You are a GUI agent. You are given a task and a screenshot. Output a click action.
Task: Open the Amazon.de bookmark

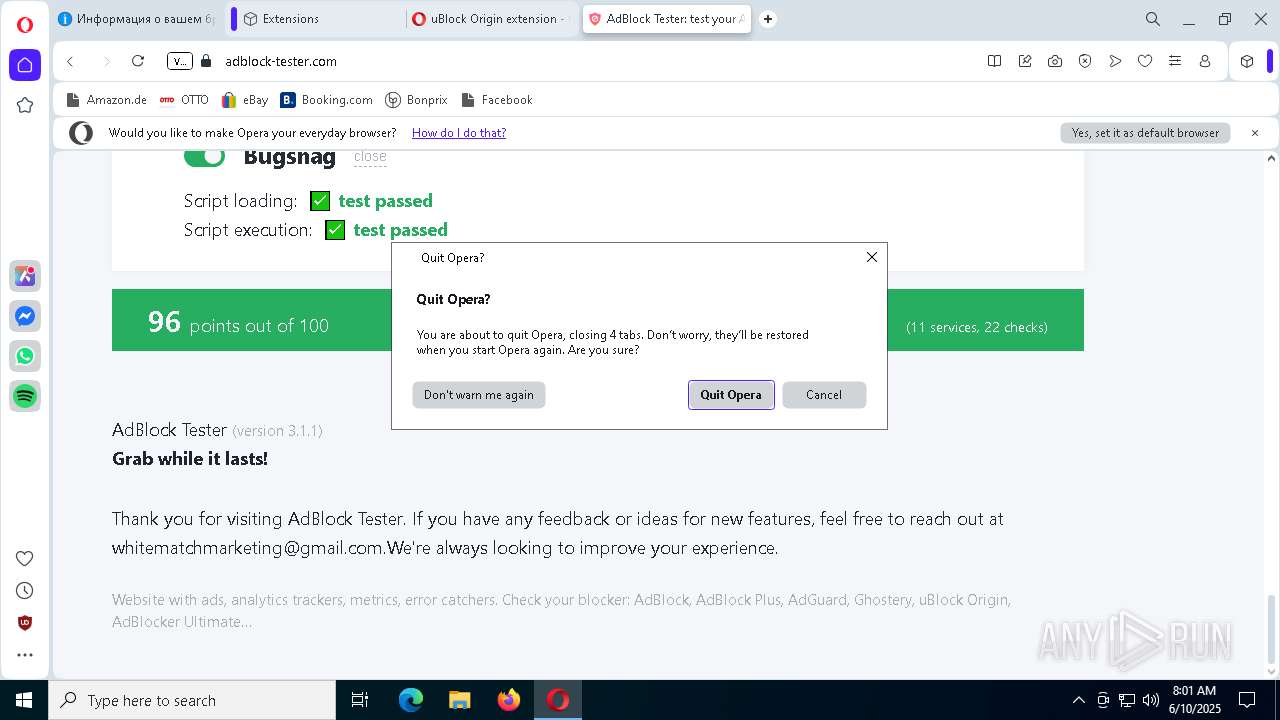[x=106, y=100]
